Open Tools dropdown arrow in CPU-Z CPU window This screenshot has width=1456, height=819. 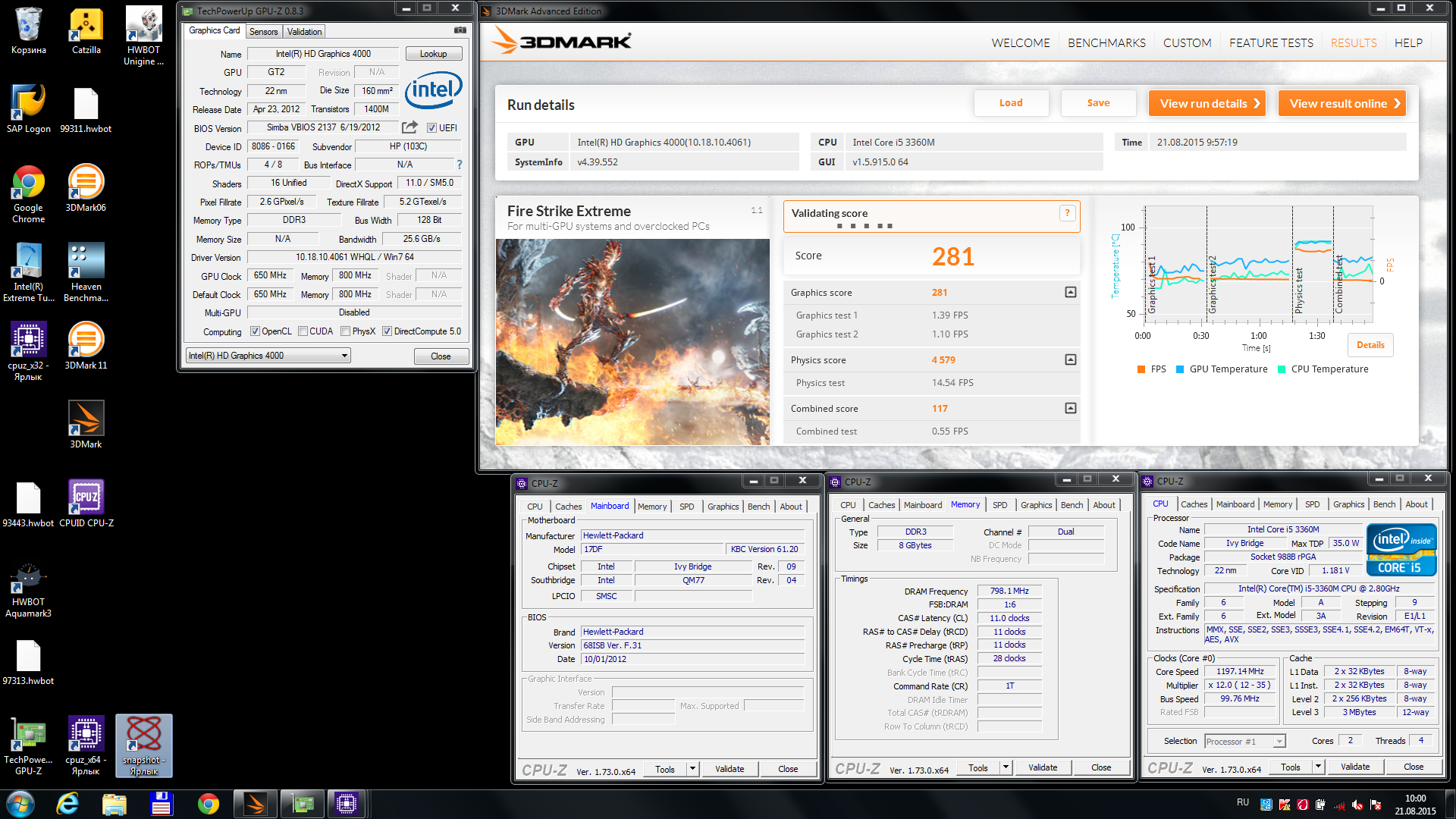click(1318, 767)
